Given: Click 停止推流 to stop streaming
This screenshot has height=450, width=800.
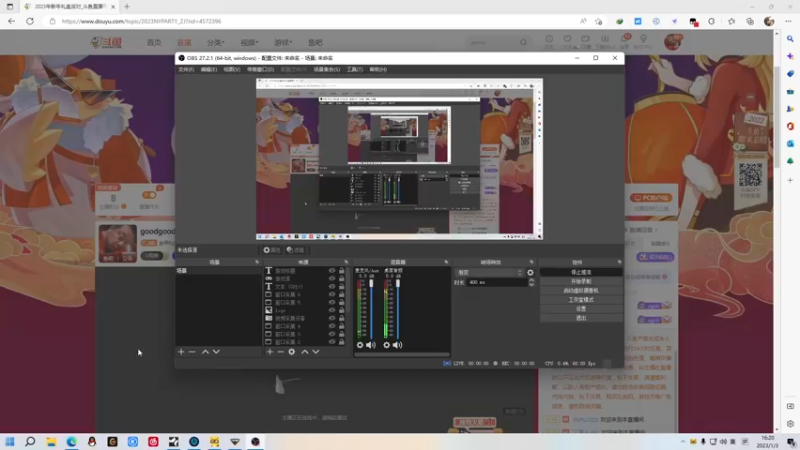Looking at the screenshot, I should (x=581, y=272).
